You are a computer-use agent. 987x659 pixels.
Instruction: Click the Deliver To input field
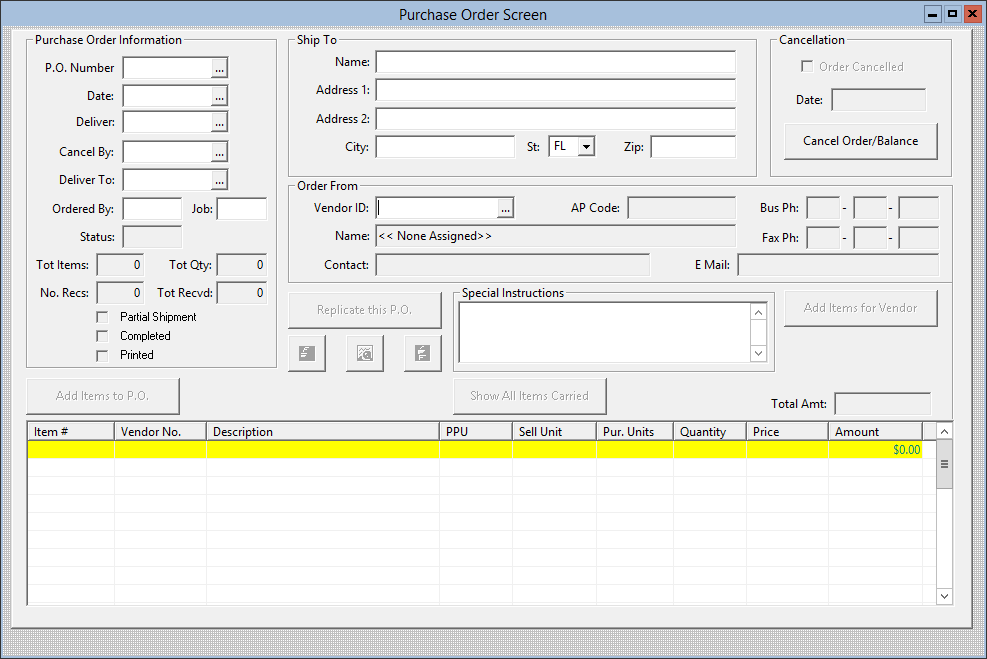pyautogui.click(x=167, y=180)
